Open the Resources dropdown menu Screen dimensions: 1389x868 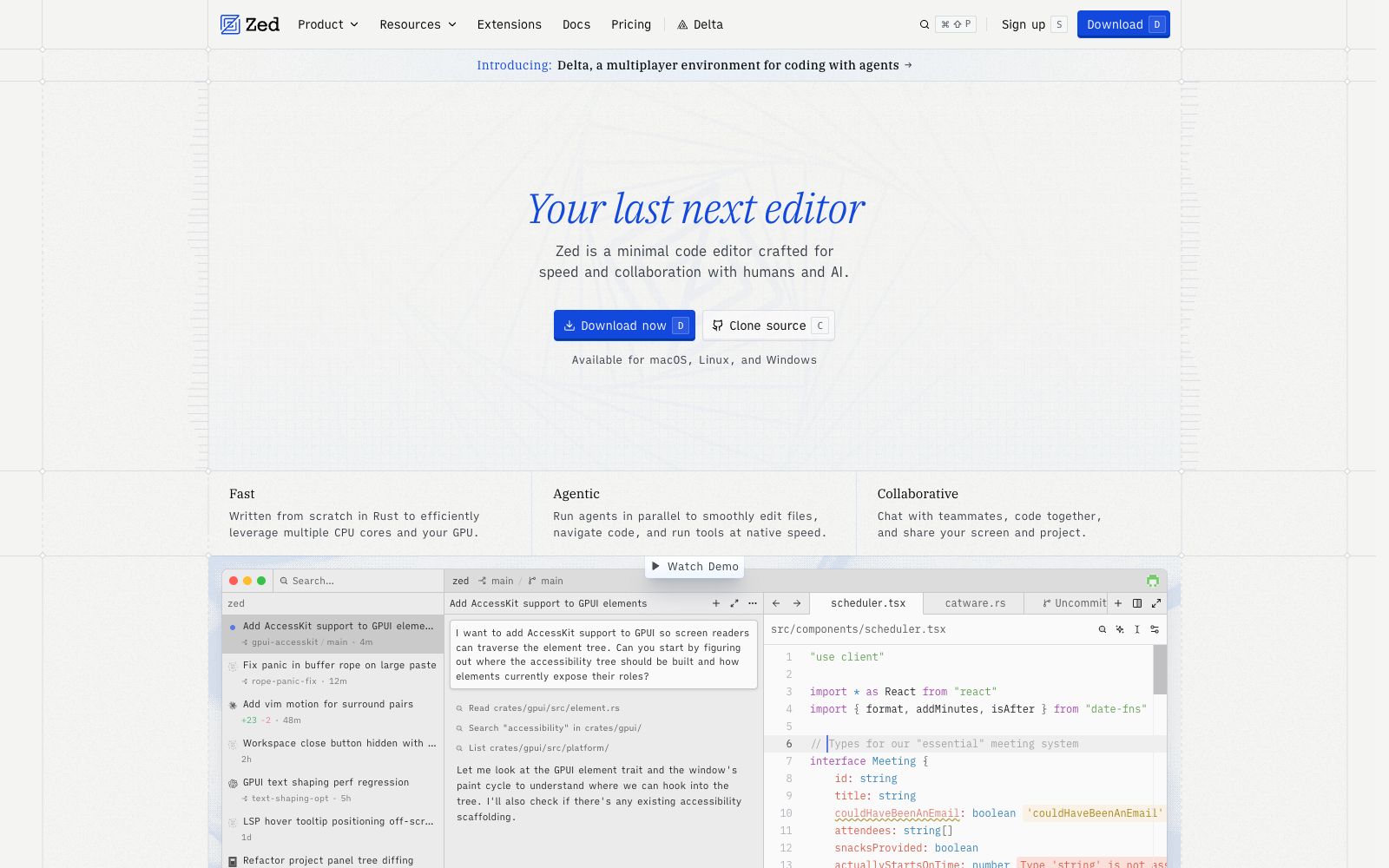[418, 24]
